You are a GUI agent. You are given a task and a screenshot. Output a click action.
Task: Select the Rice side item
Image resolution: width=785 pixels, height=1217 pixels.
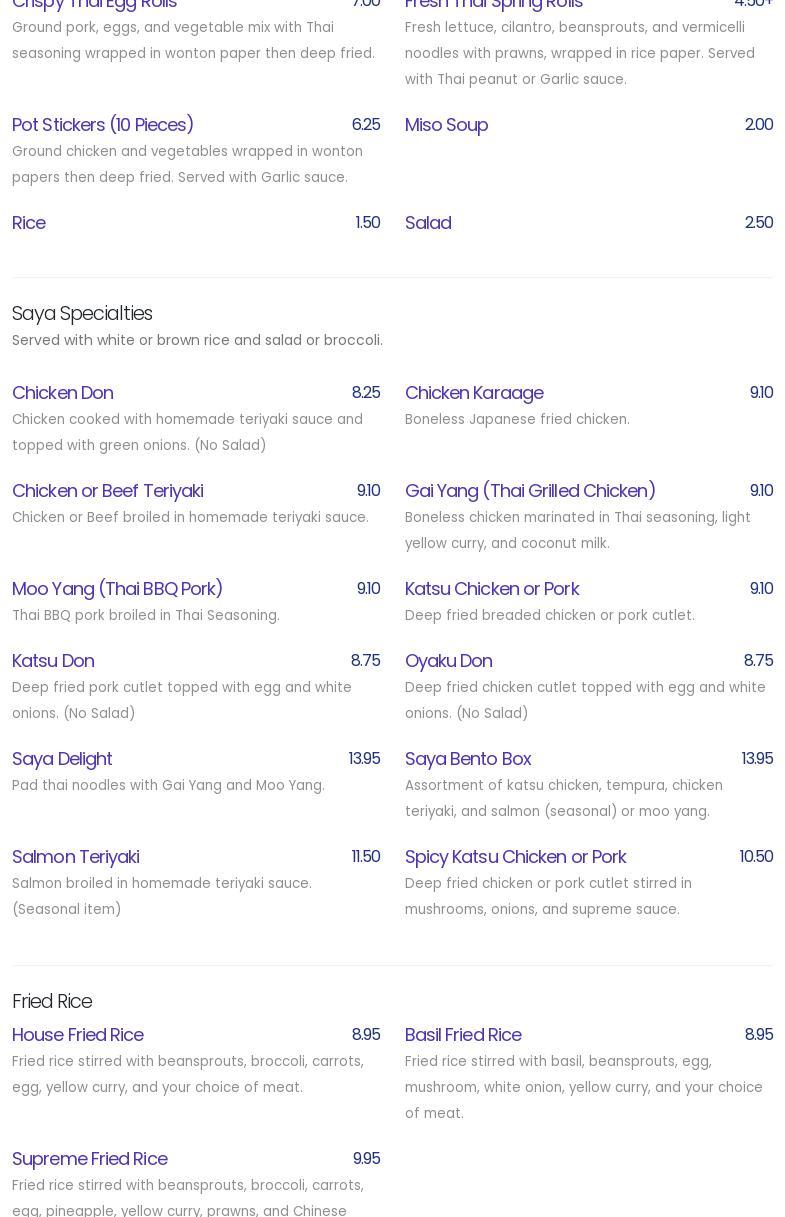pos(29,223)
